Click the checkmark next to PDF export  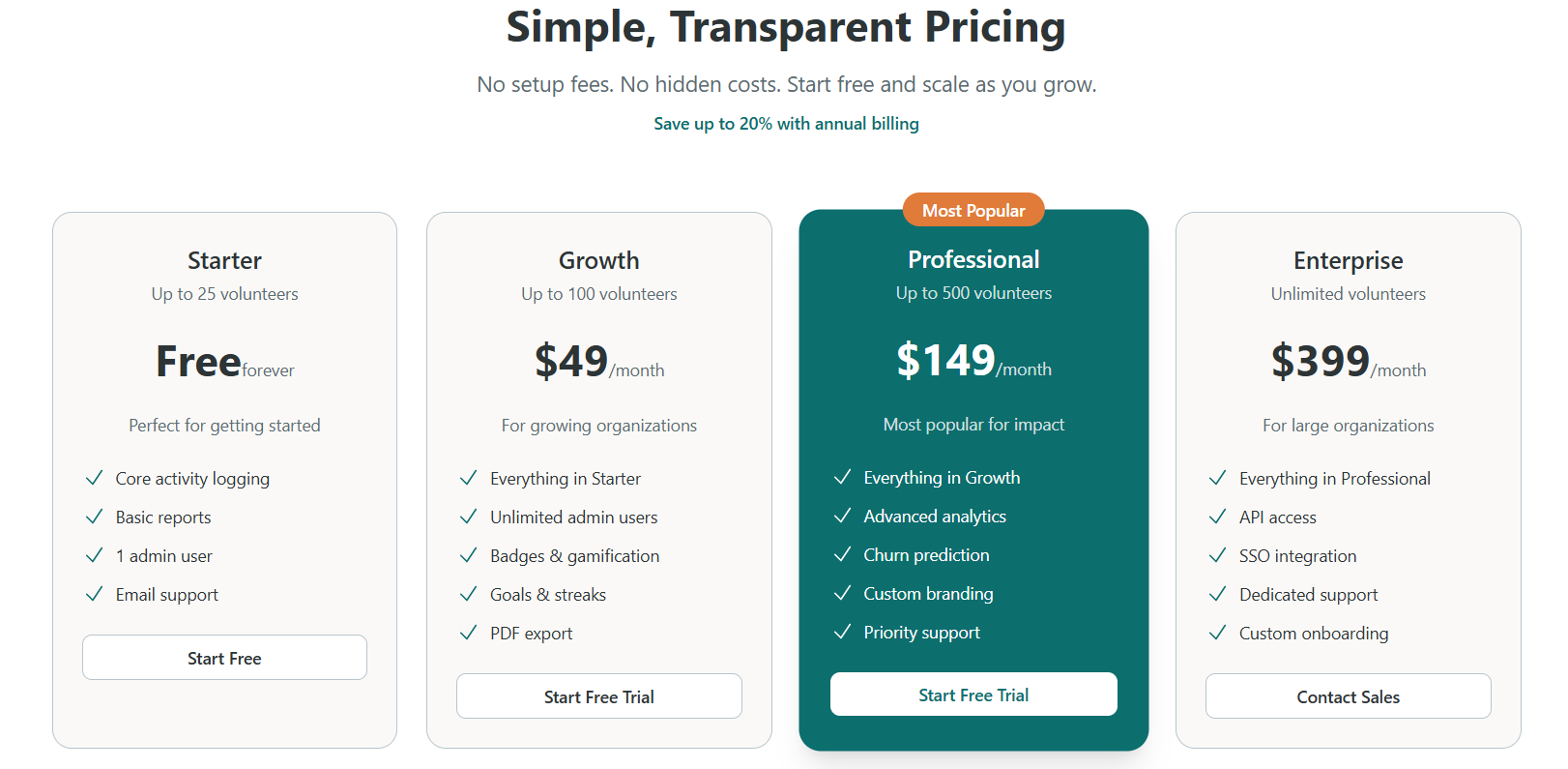click(x=468, y=633)
